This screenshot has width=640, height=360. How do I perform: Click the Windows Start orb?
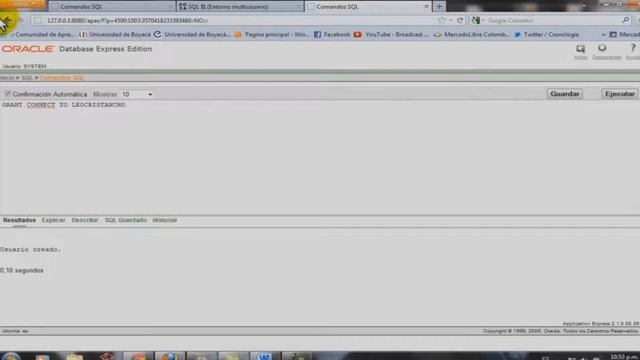[x=11, y=356]
